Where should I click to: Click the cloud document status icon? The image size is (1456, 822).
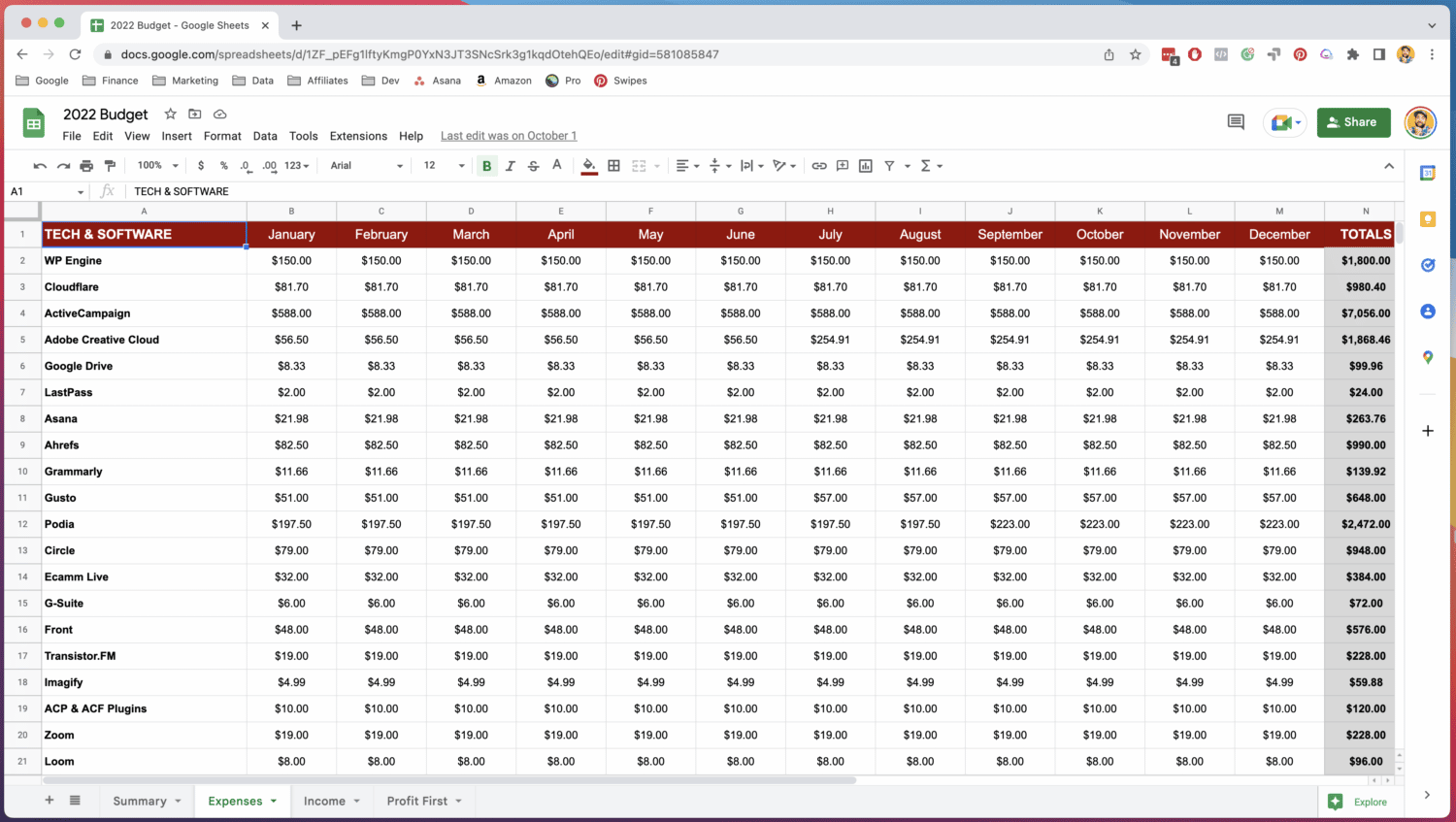[220, 115]
